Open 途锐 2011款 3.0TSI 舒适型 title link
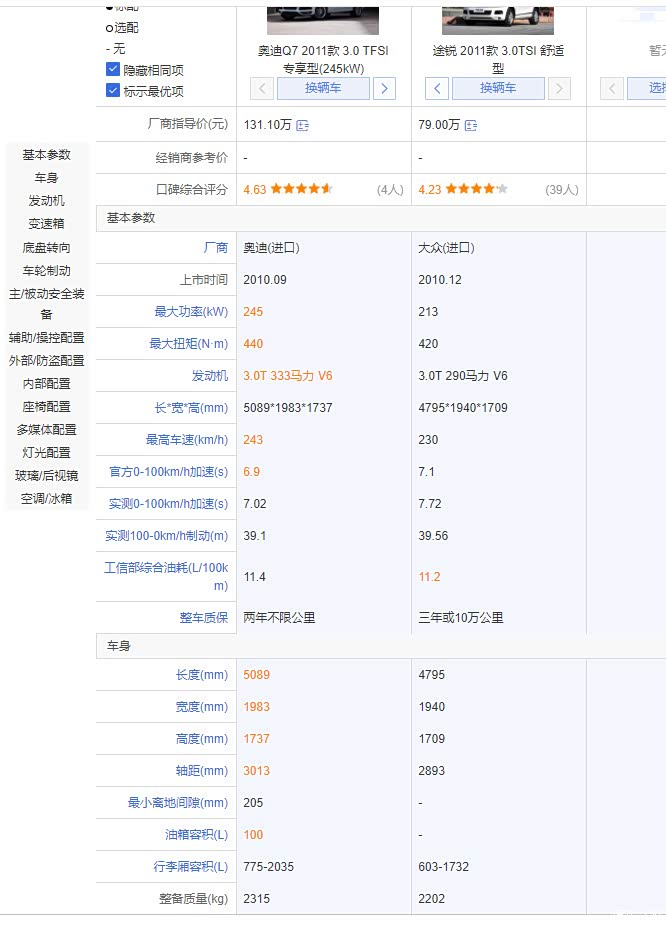The width and height of the screenshot is (666, 926). coord(498,60)
